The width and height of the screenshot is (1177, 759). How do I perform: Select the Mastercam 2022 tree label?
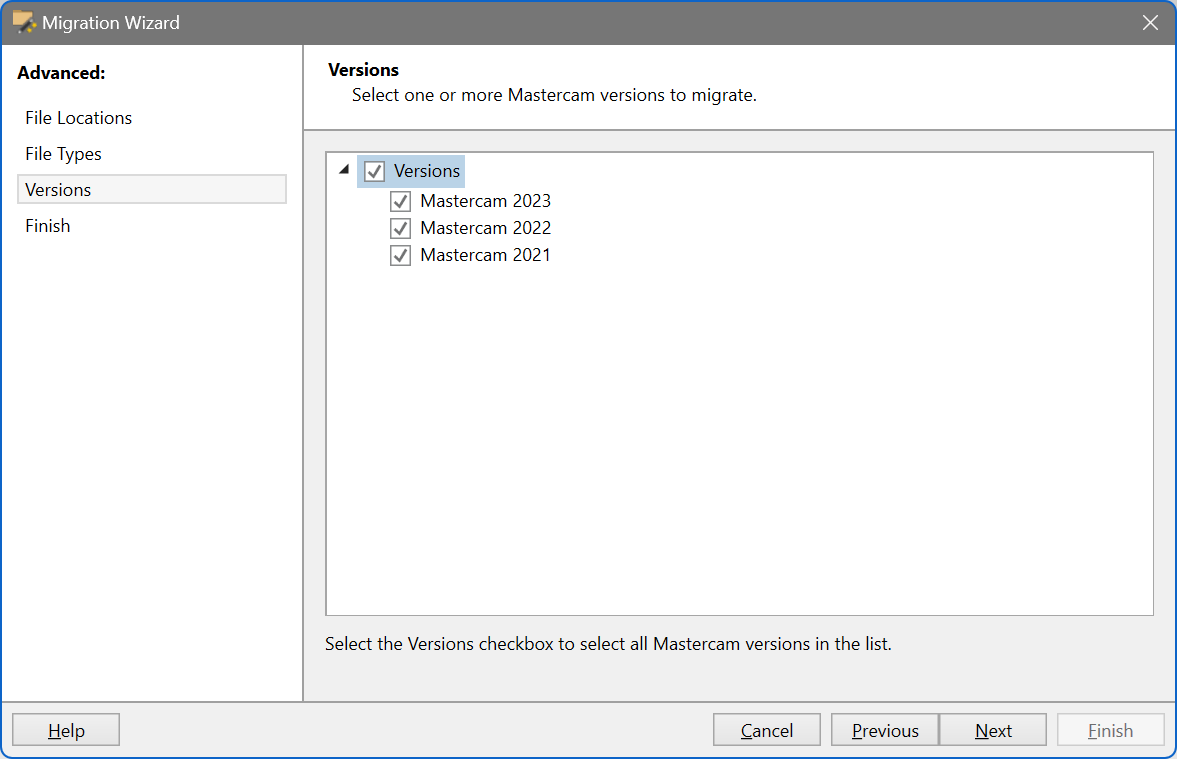click(x=486, y=228)
